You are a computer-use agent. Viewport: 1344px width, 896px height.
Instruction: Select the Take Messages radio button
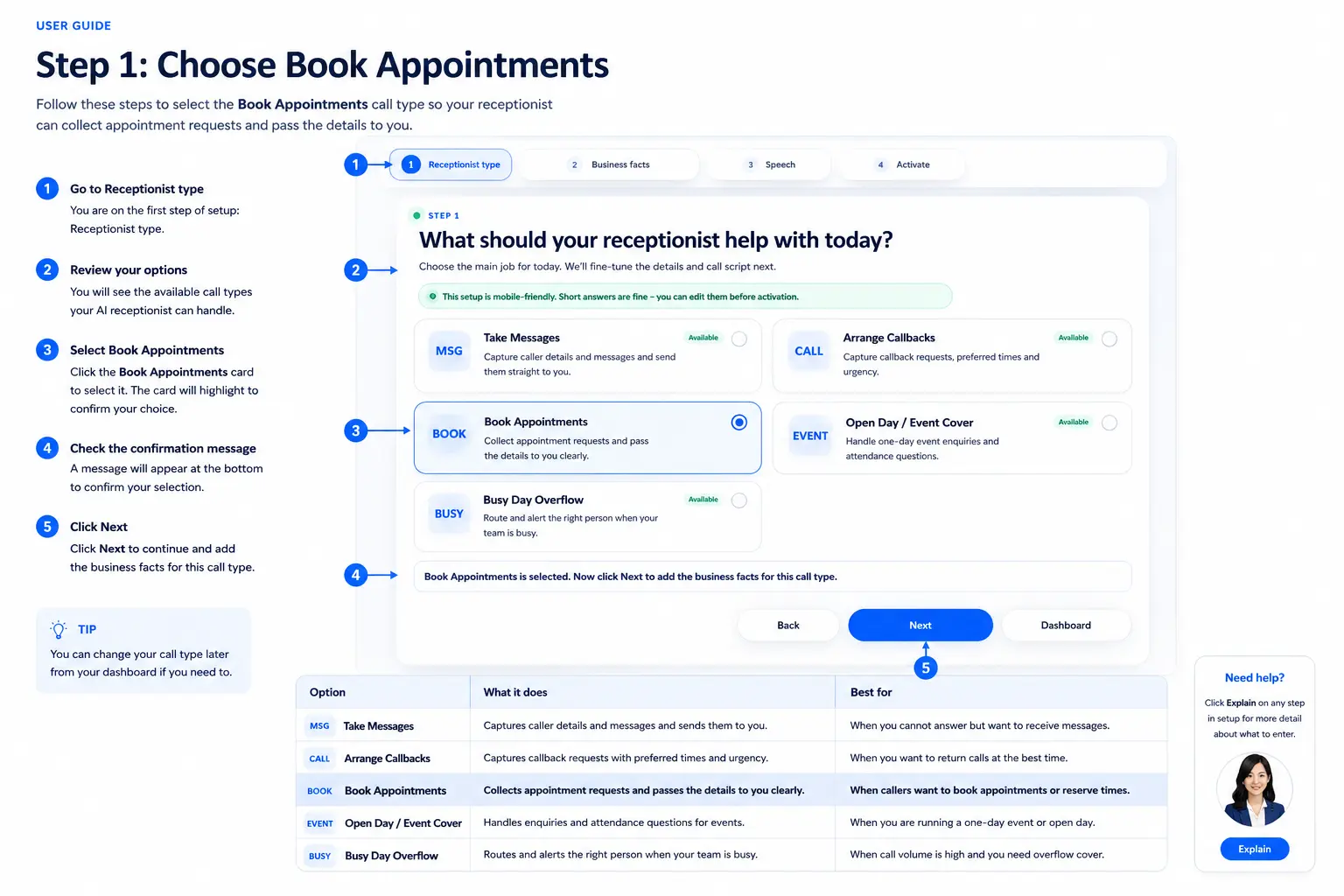tap(739, 339)
